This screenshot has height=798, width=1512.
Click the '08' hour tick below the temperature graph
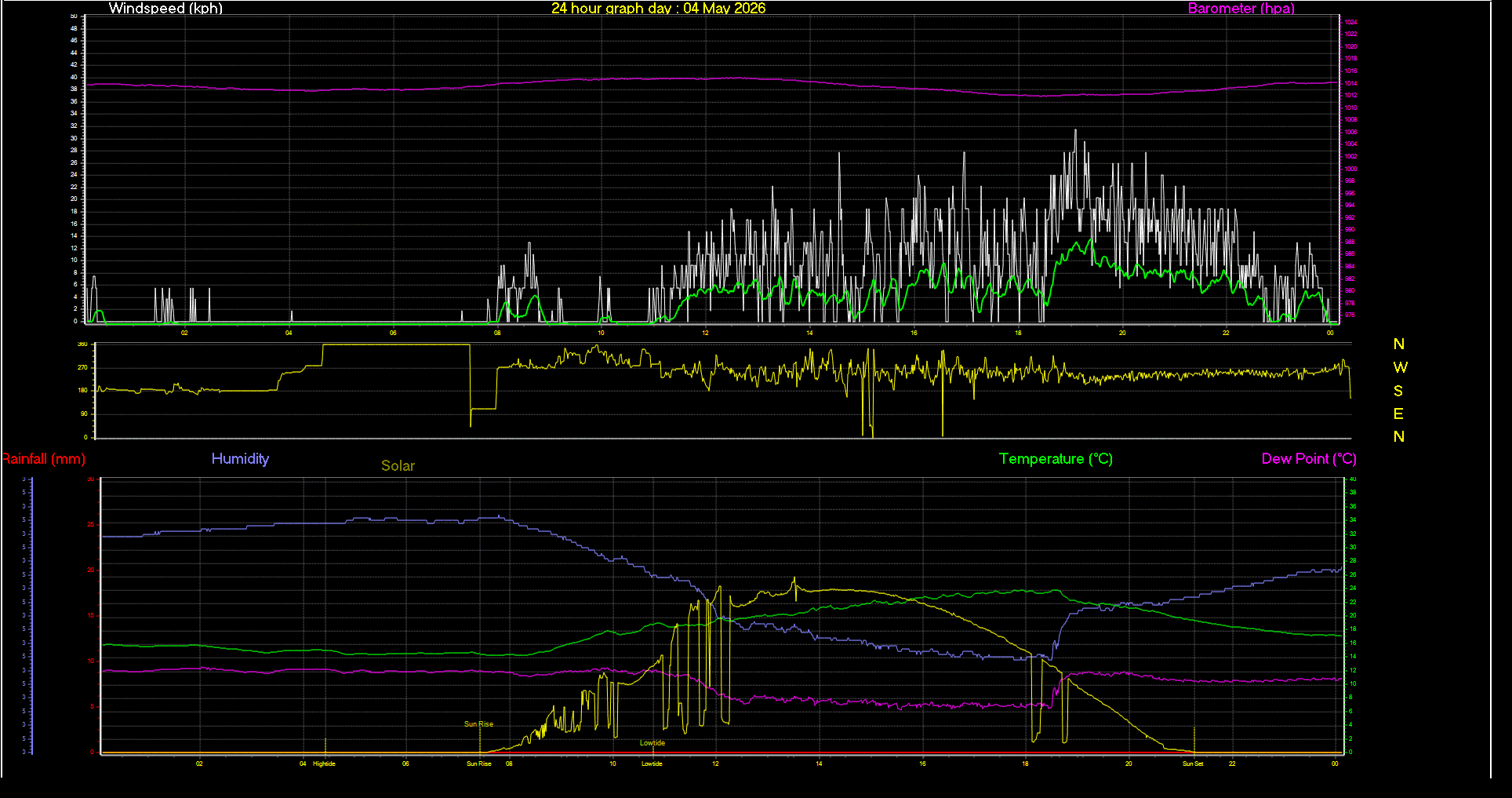click(509, 763)
